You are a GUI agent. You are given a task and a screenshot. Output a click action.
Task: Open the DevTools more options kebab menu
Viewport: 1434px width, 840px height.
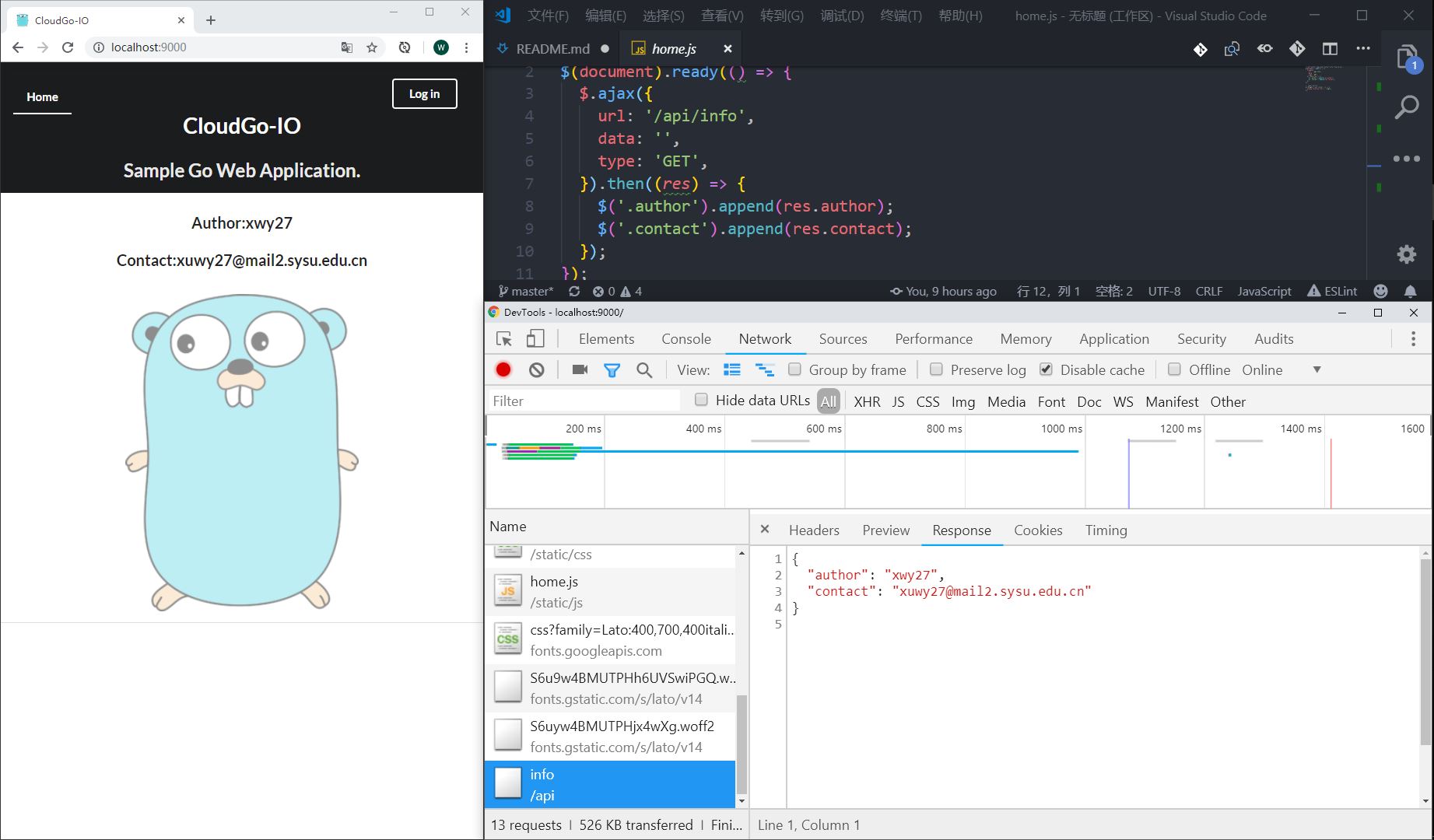coord(1414,338)
